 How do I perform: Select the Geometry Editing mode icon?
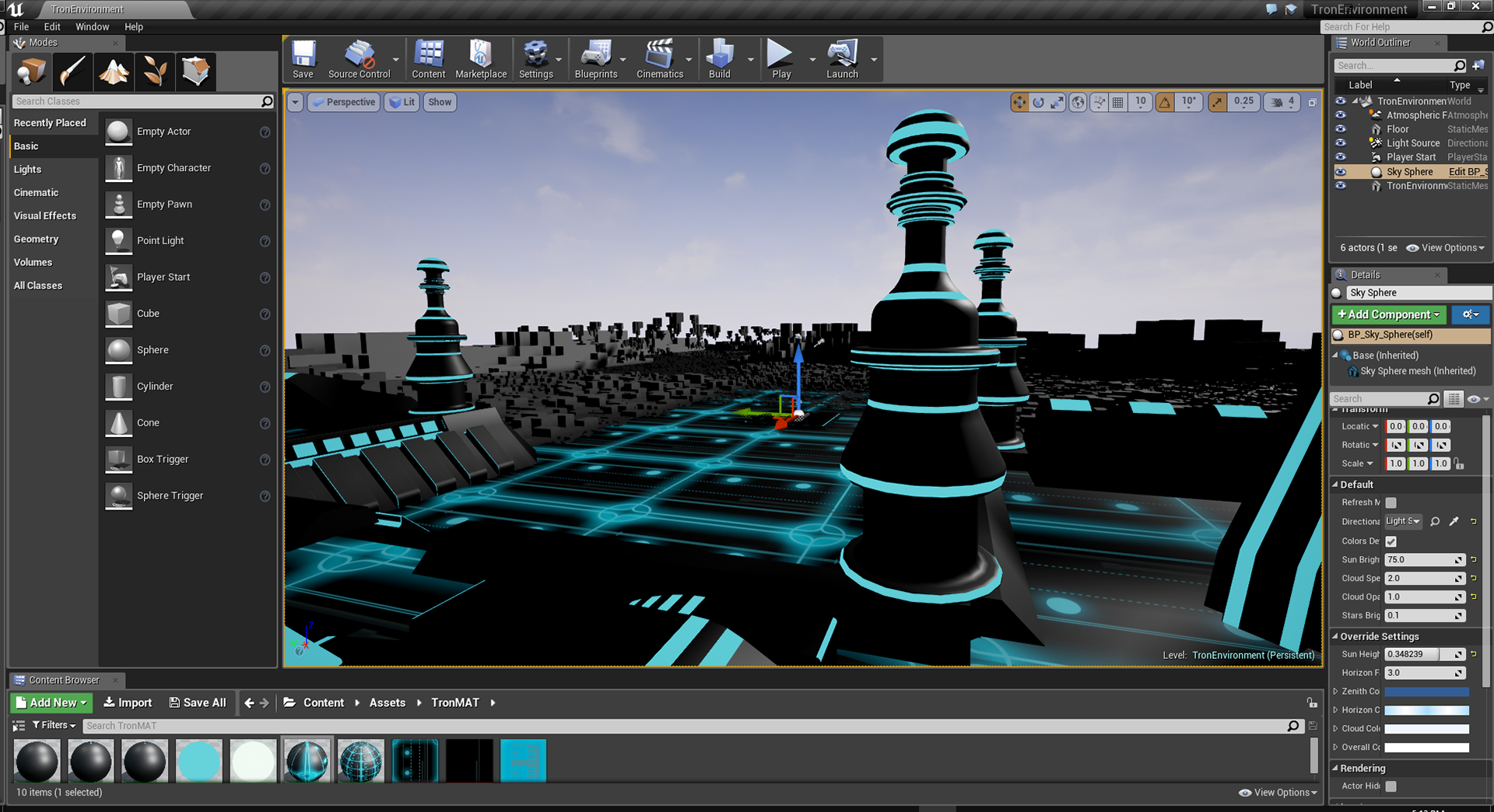(x=195, y=72)
